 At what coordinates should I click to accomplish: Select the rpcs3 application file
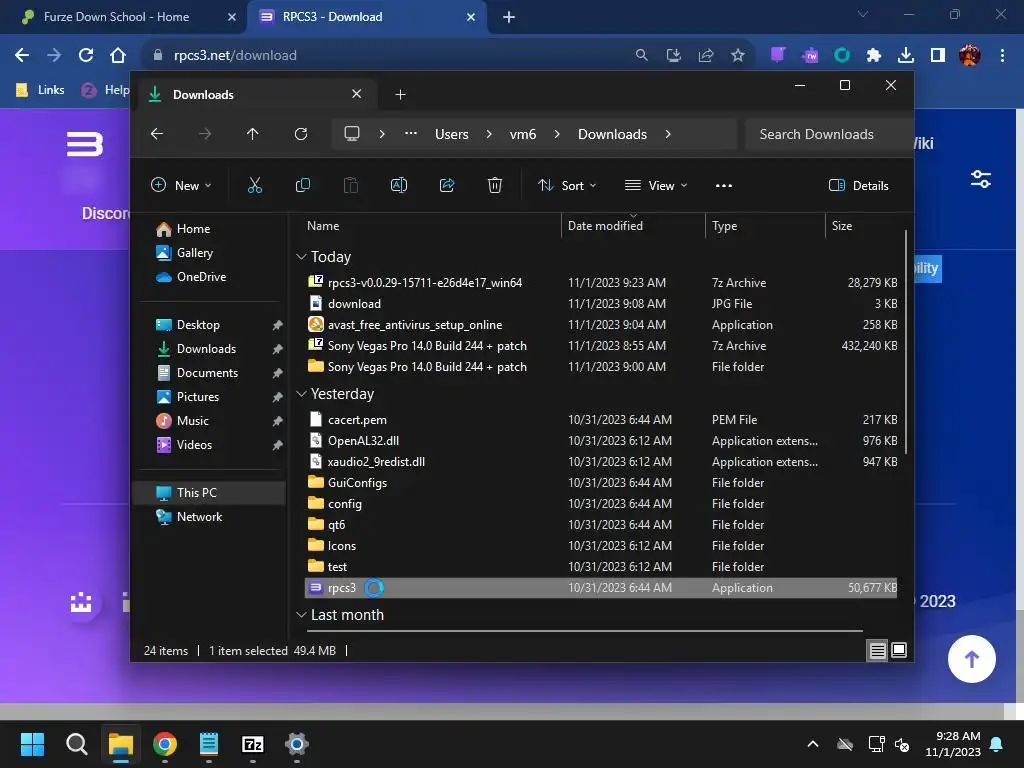601,588
